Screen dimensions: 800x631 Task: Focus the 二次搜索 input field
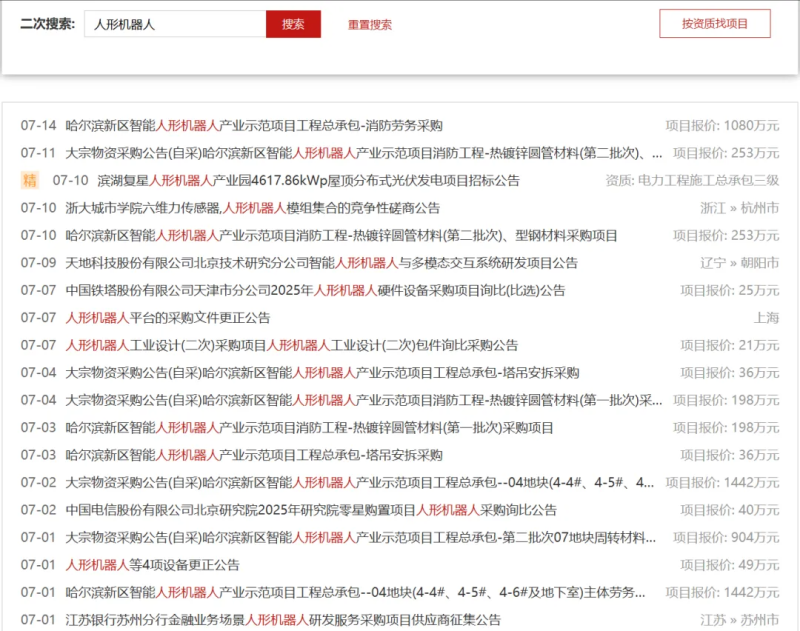[175, 24]
